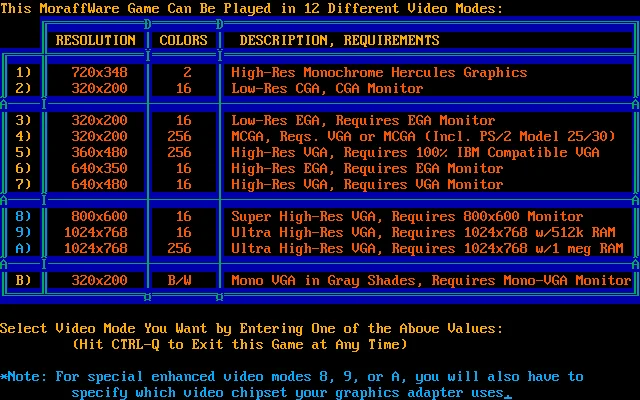Click the MCGA PS/2 Model 25/30 description

coord(423,136)
